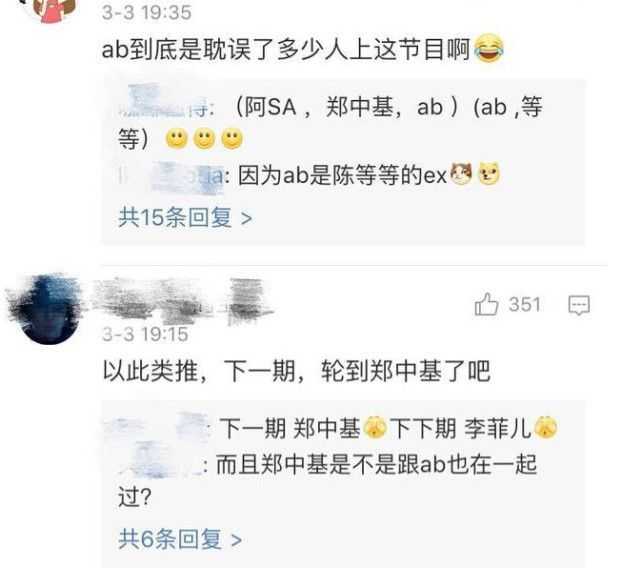This screenshot has height=568, width=641.
Task: Open the dark blurred commenter avatar
Action: click(46, 310)
